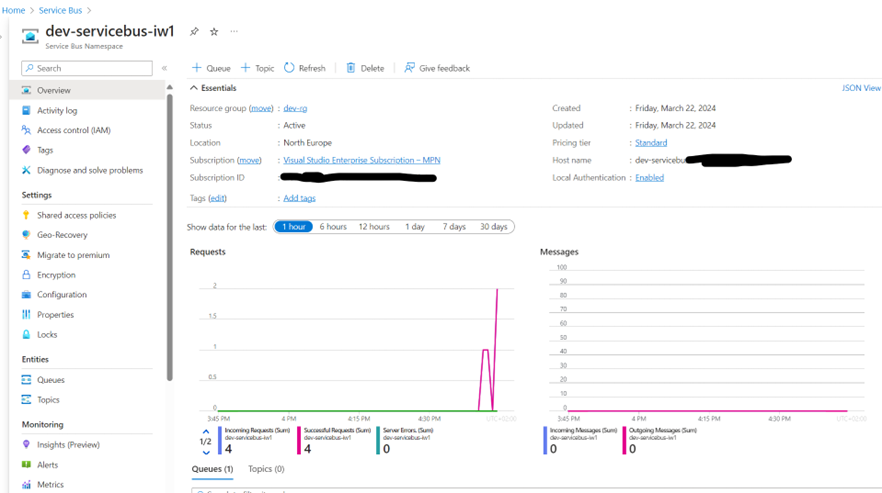Click the sidebar scroll-up arrow
882x493 pixels.
(169, 87)
